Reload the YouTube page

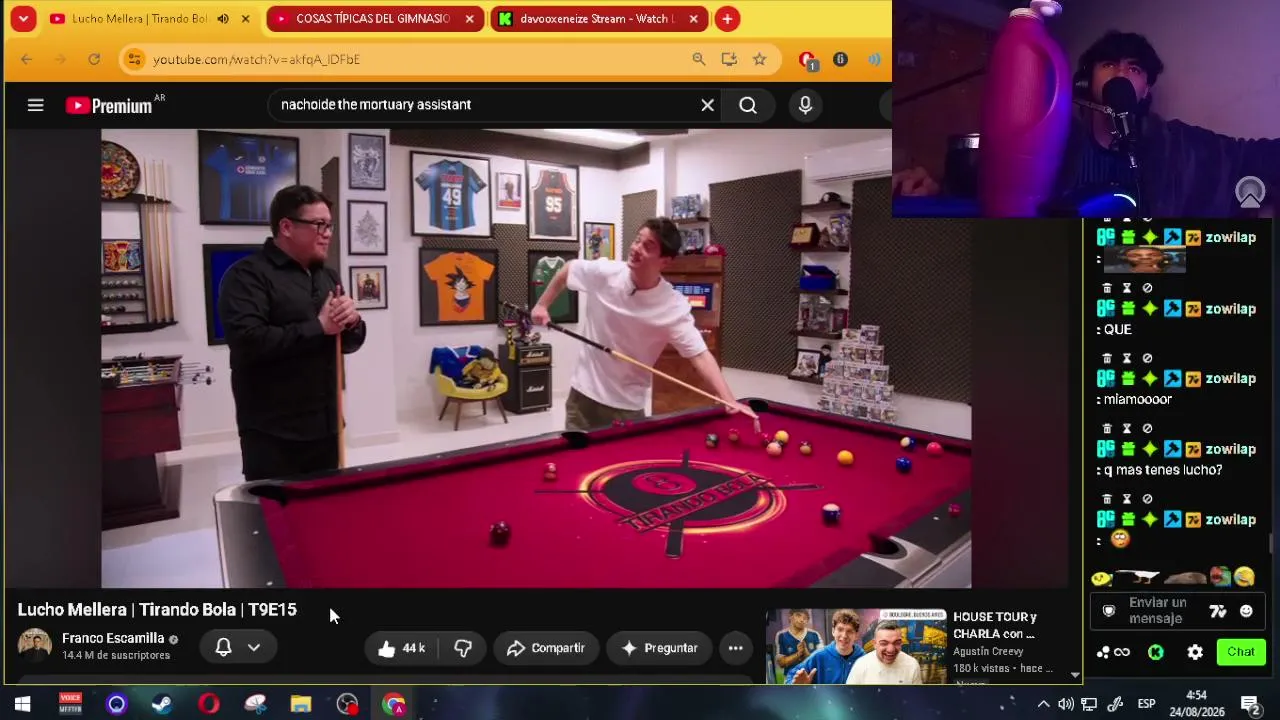pyautogui.click(x=94, y=59)
